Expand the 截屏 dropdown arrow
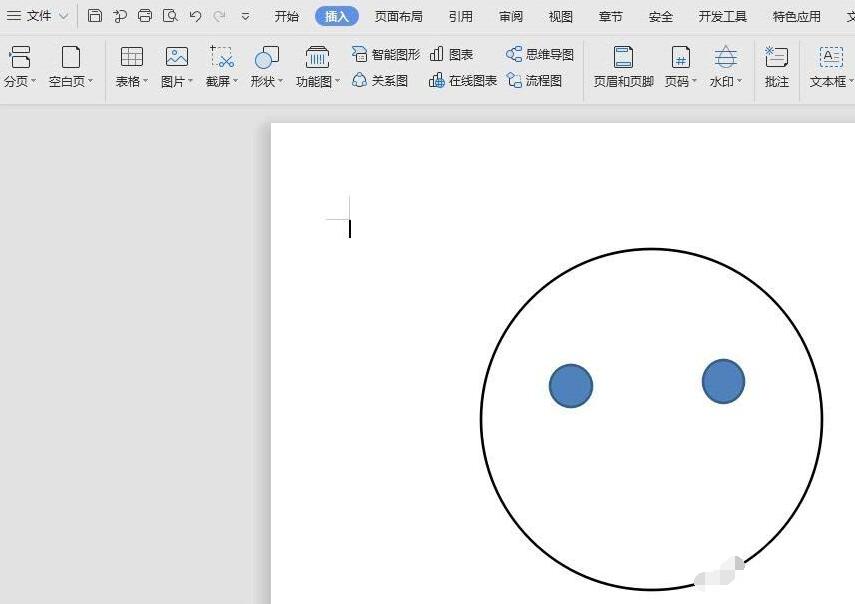This screenshot has height=604, width=855. click(x=236, y=81)
